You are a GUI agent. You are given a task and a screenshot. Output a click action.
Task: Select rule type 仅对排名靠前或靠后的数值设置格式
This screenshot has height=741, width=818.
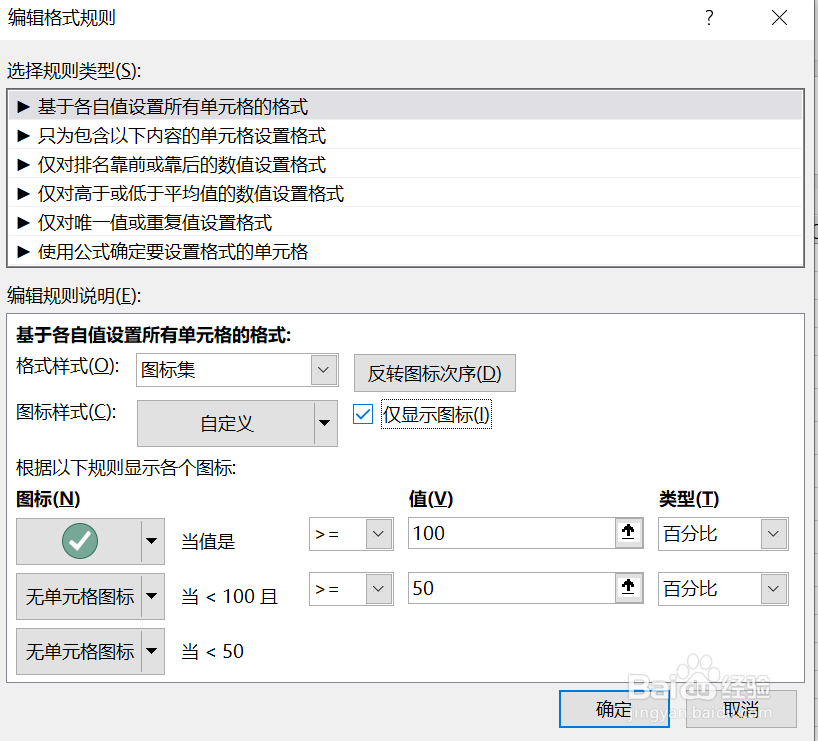click(x=405, y=165)
